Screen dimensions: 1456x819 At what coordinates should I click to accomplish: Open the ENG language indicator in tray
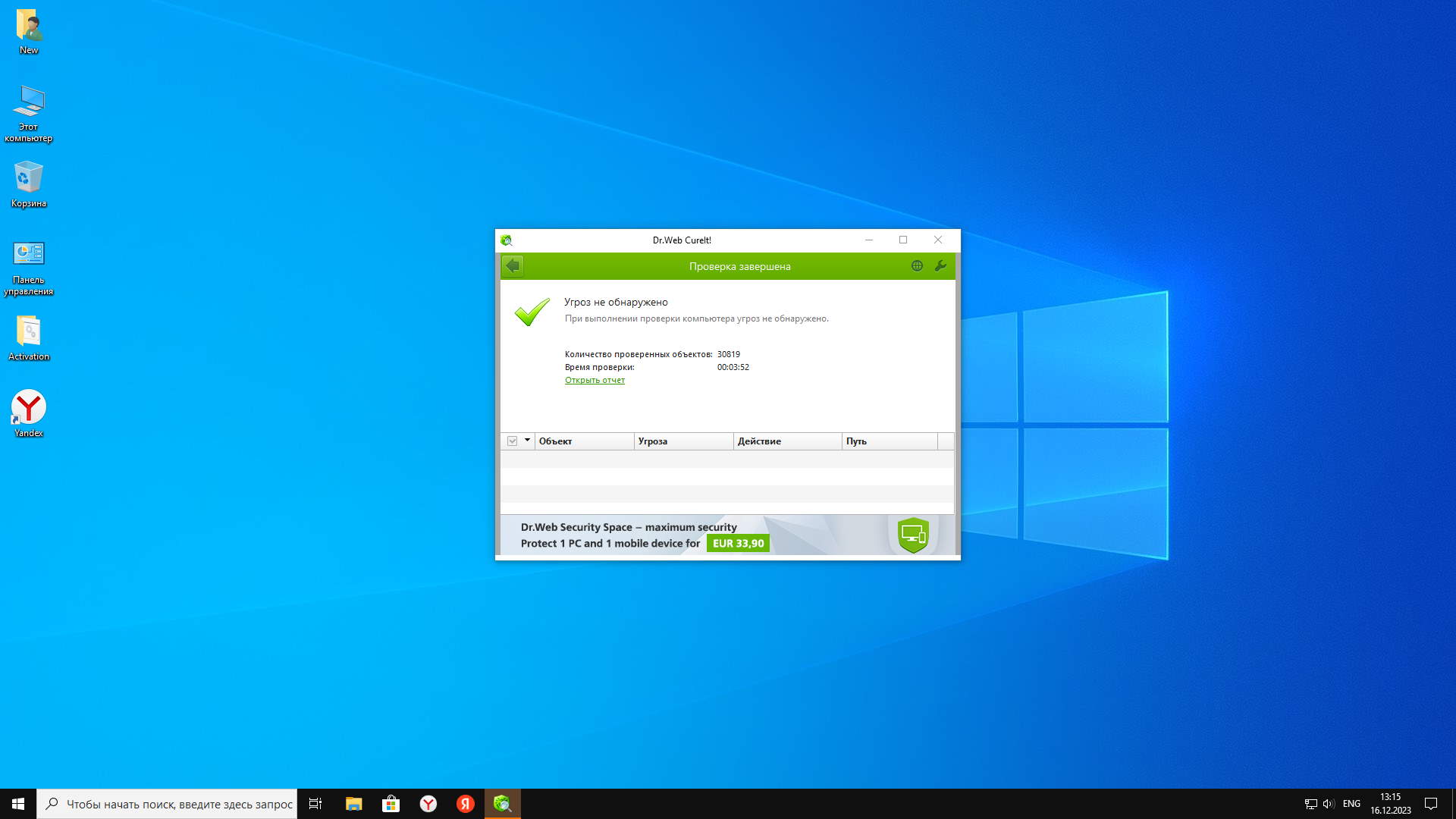(1351, 804)
